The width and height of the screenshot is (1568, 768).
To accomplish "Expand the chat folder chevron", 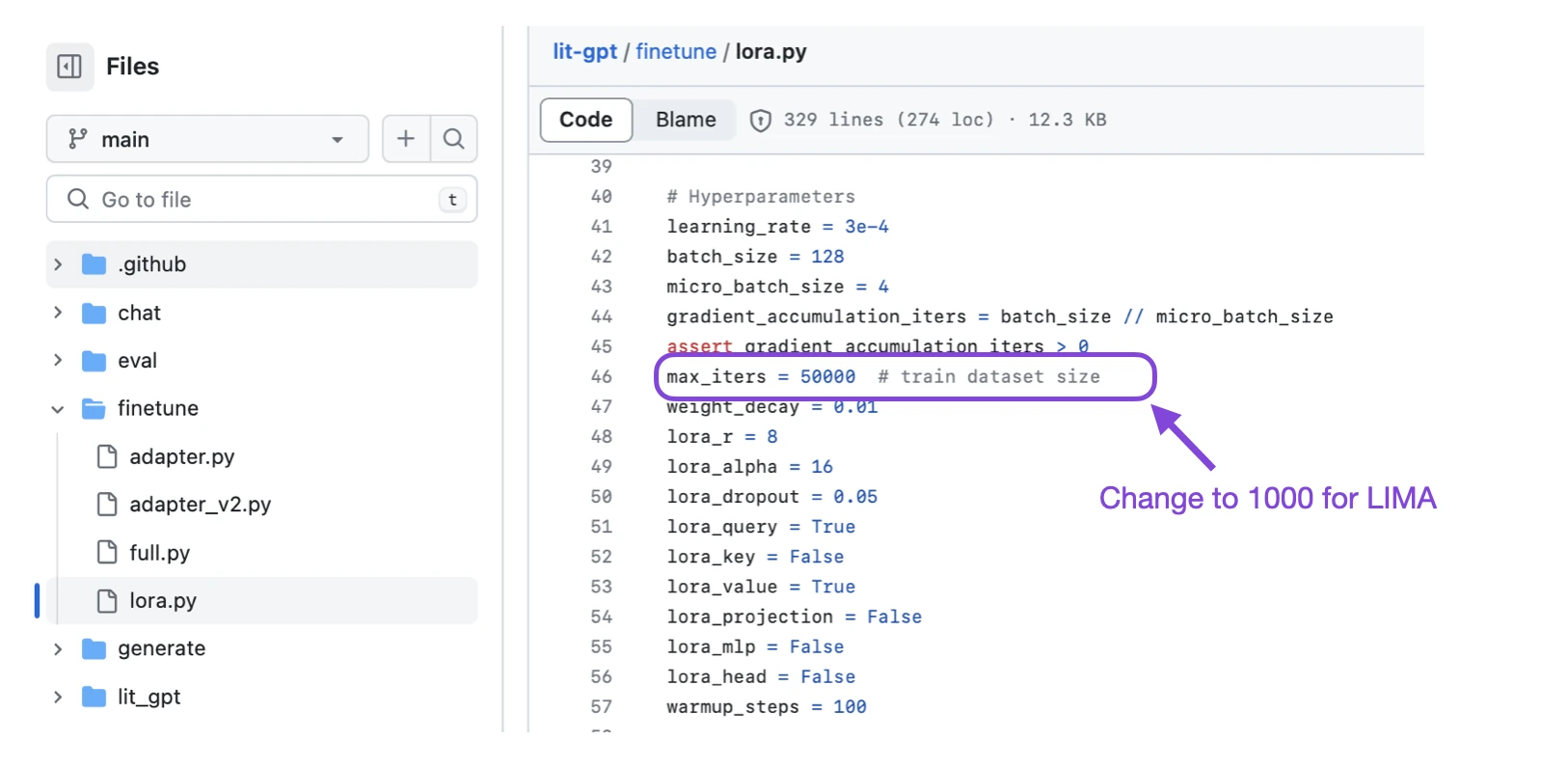I will (x=58, y=313).
